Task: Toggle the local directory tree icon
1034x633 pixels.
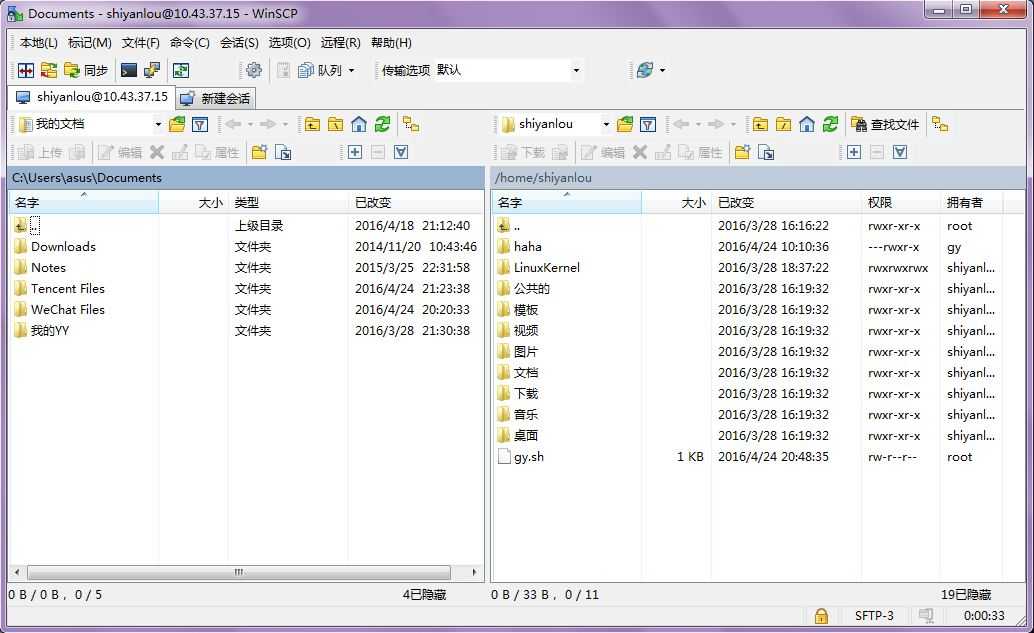Action: 411,124
